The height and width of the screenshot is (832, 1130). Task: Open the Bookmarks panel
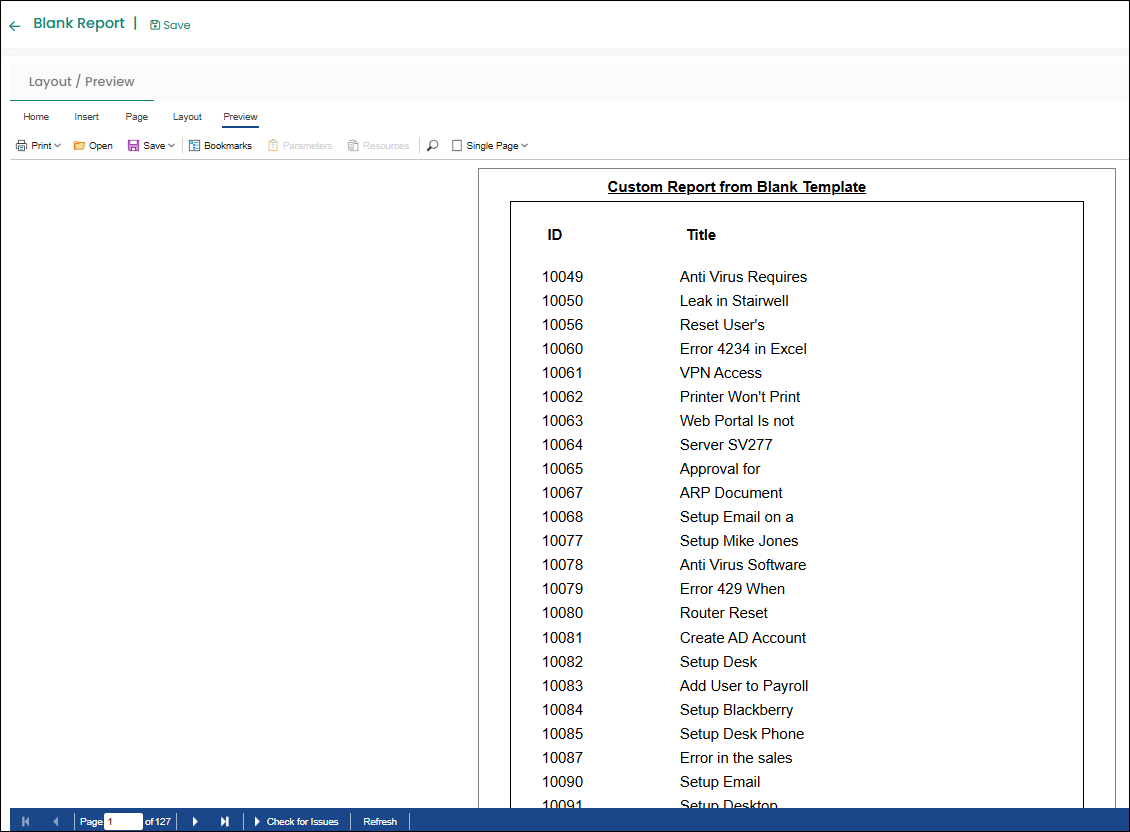point(220,146)
